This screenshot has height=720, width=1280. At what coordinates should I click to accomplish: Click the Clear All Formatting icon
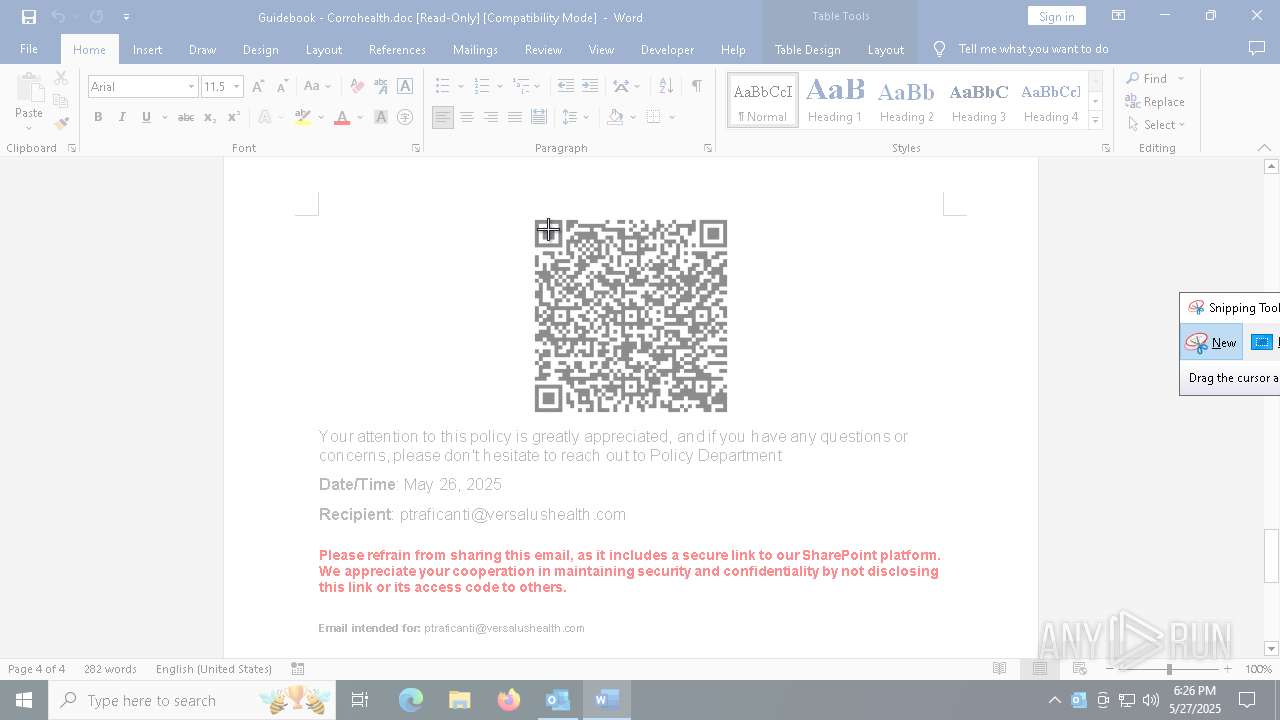[357, 86]
